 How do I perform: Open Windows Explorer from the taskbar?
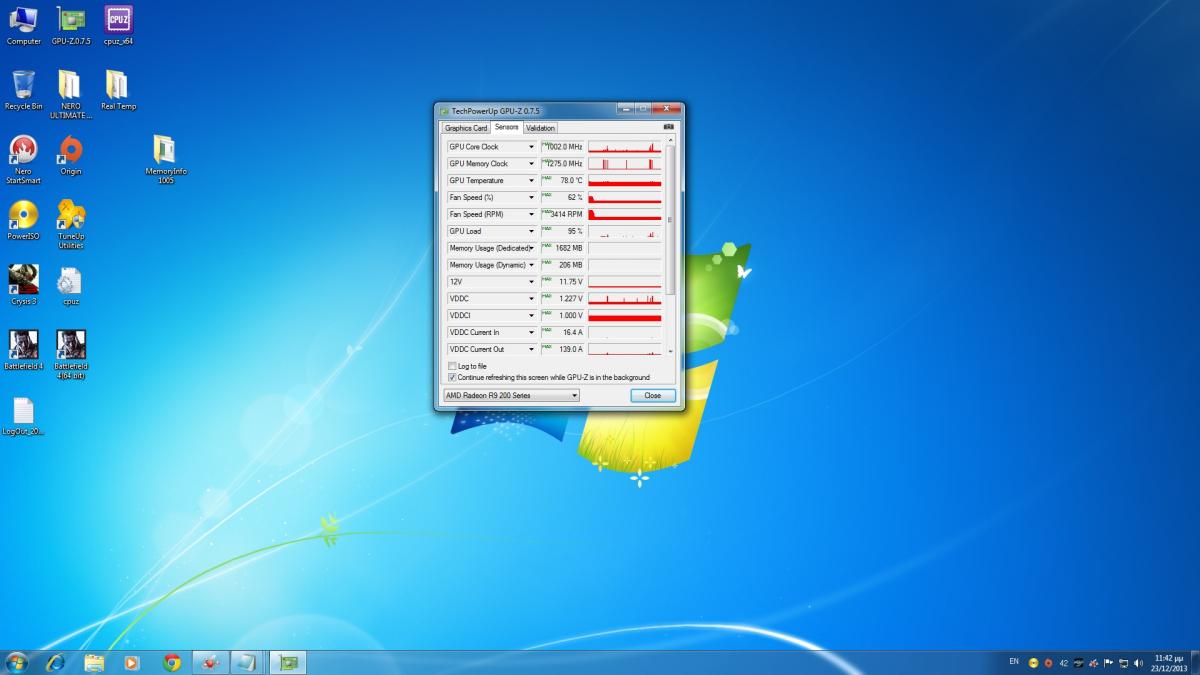pos(94,662)
